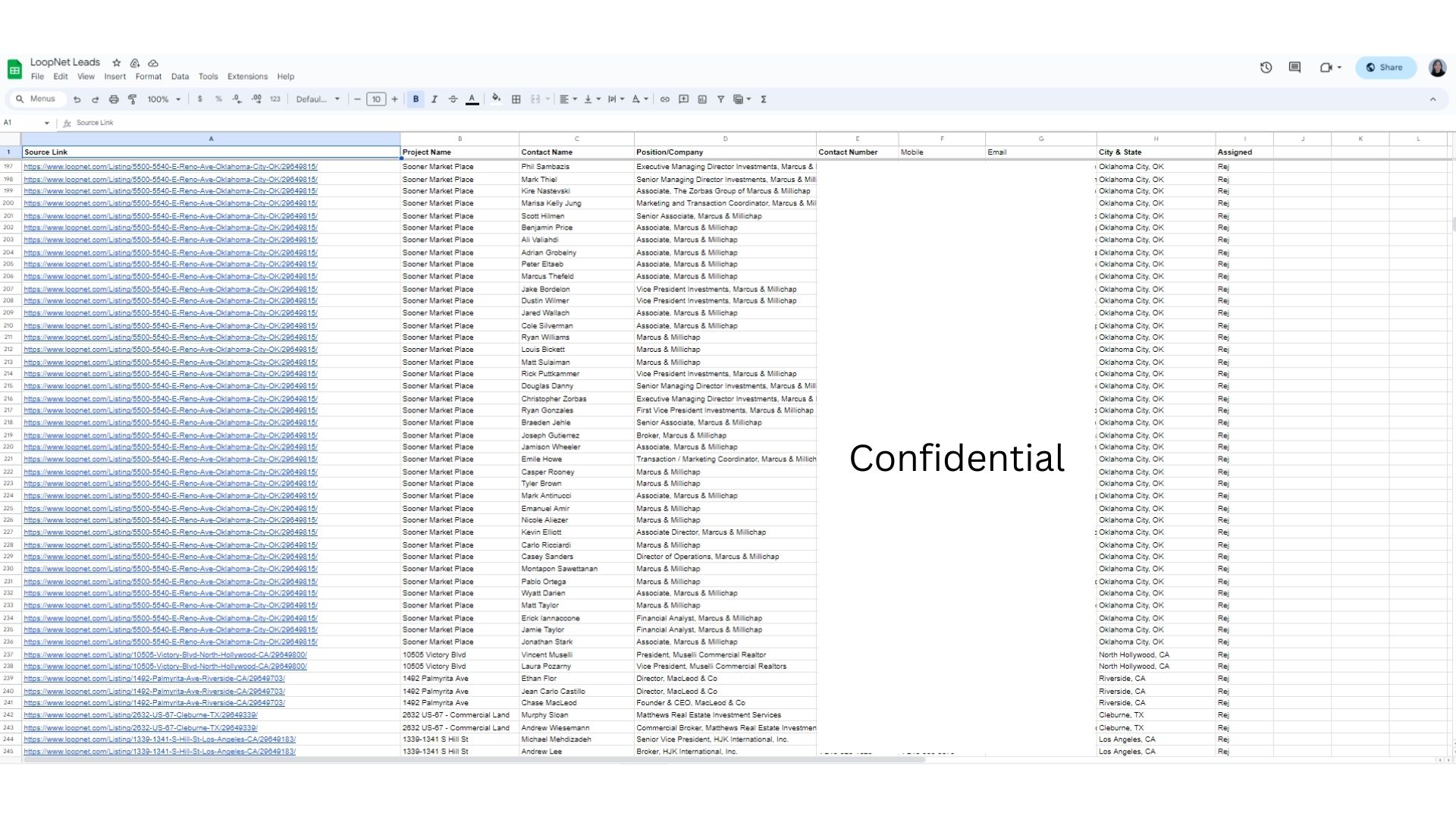Check the cloud save status icon

click(x=153, y=63)
